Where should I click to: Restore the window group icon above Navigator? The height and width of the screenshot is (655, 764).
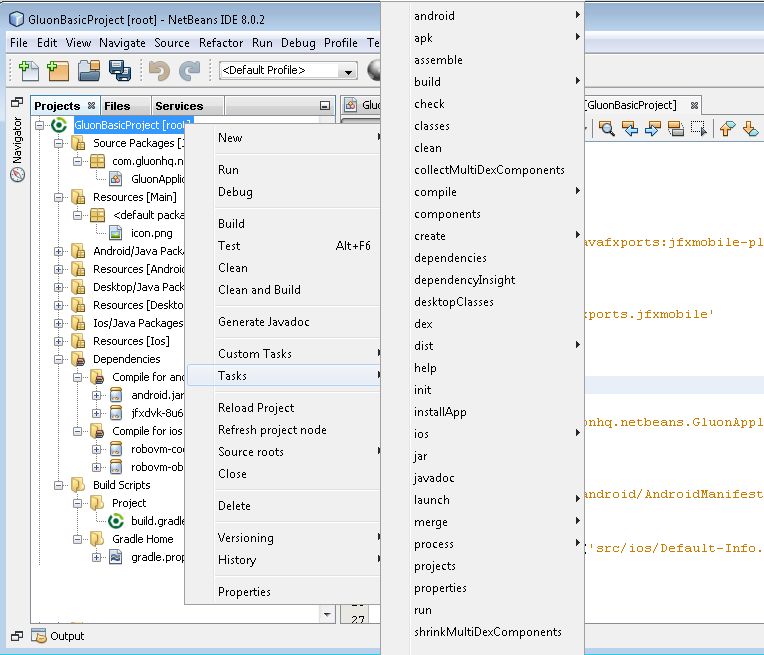17,102
